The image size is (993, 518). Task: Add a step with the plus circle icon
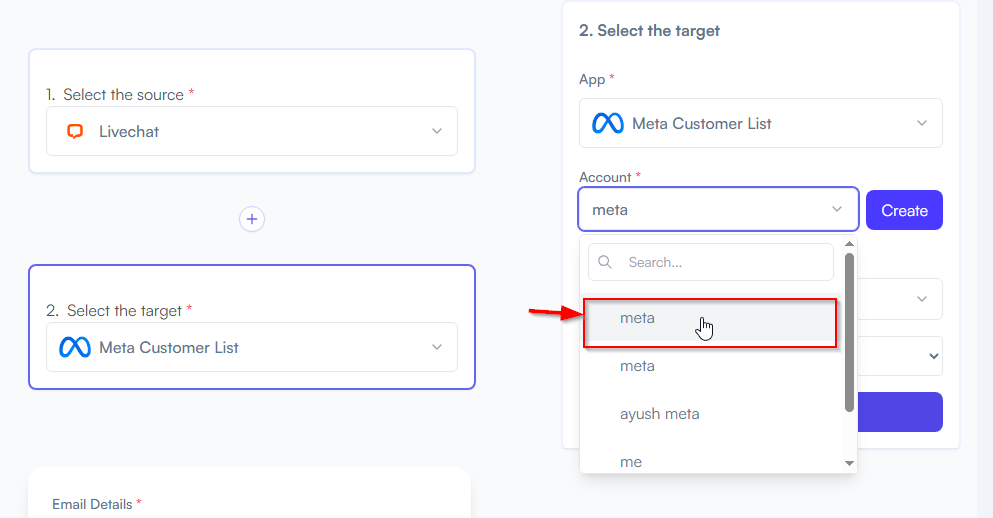[x=252, y=219]
